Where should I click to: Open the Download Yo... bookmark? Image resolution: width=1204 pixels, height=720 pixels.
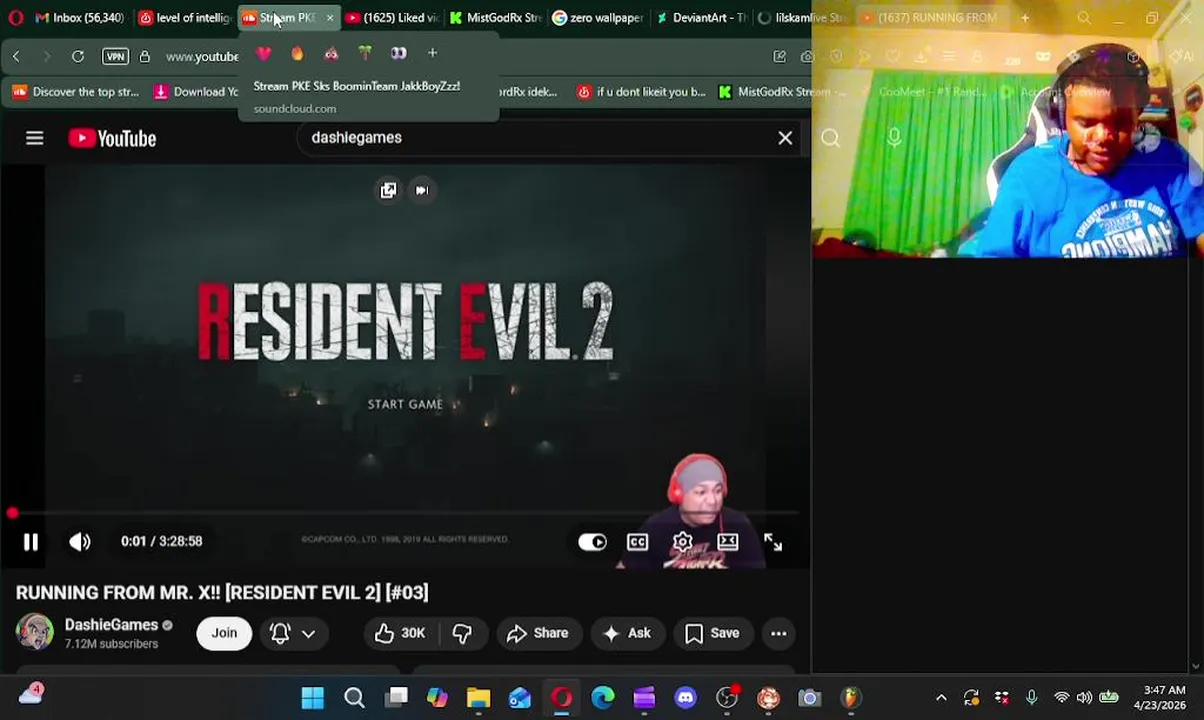point(196,92)
